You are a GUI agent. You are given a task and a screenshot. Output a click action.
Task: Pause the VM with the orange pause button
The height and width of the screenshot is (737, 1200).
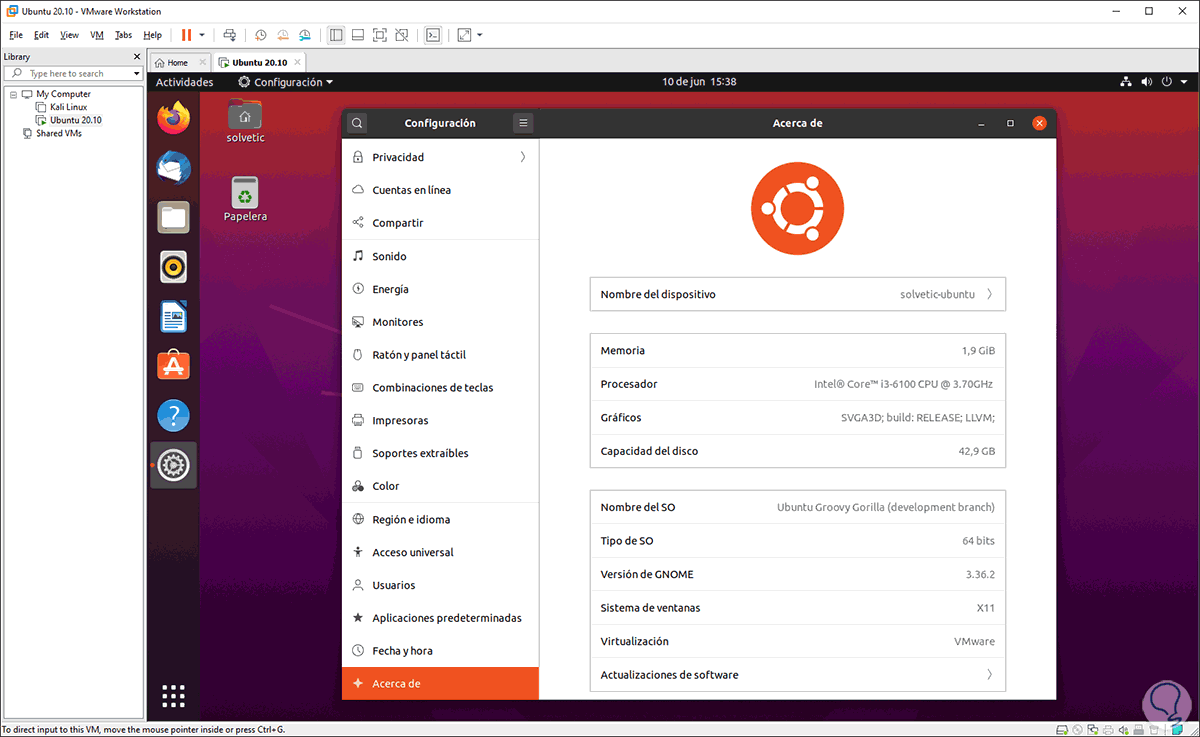[x=186, y=35]
